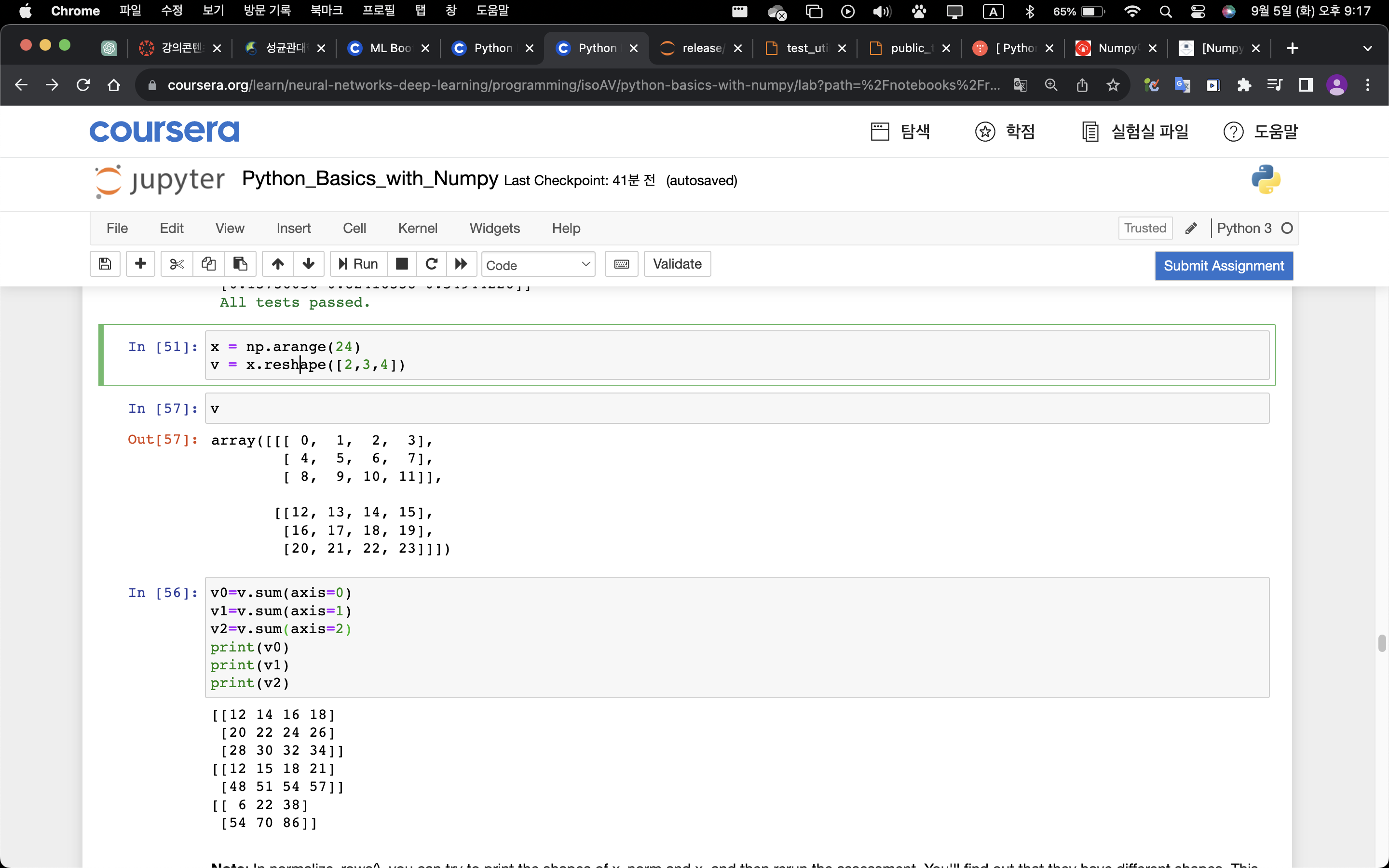Copy selected cells icon
The image size is (1389, 868).
(x=208, y=264)
